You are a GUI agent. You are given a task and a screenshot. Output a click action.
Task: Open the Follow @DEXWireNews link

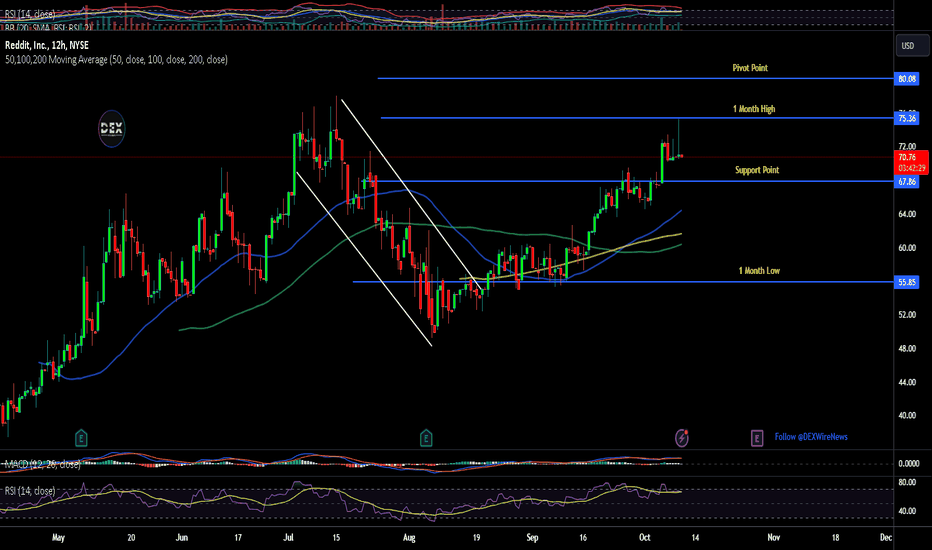pyautogui.click(x=811, y=437)
